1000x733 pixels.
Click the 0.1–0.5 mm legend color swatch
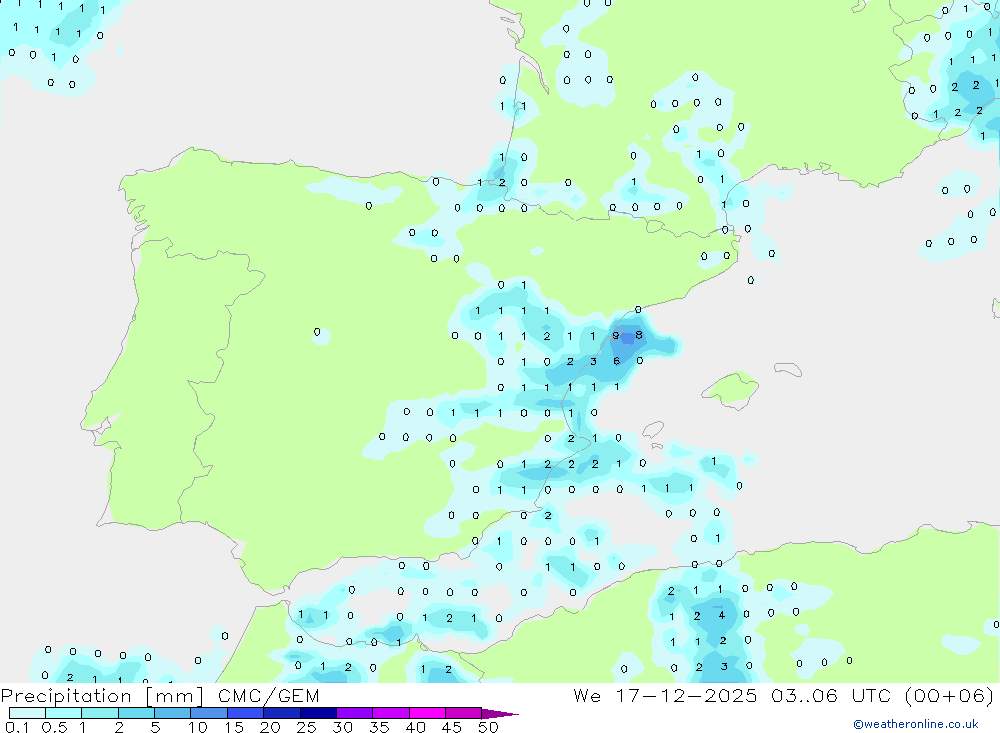[27, 713]
